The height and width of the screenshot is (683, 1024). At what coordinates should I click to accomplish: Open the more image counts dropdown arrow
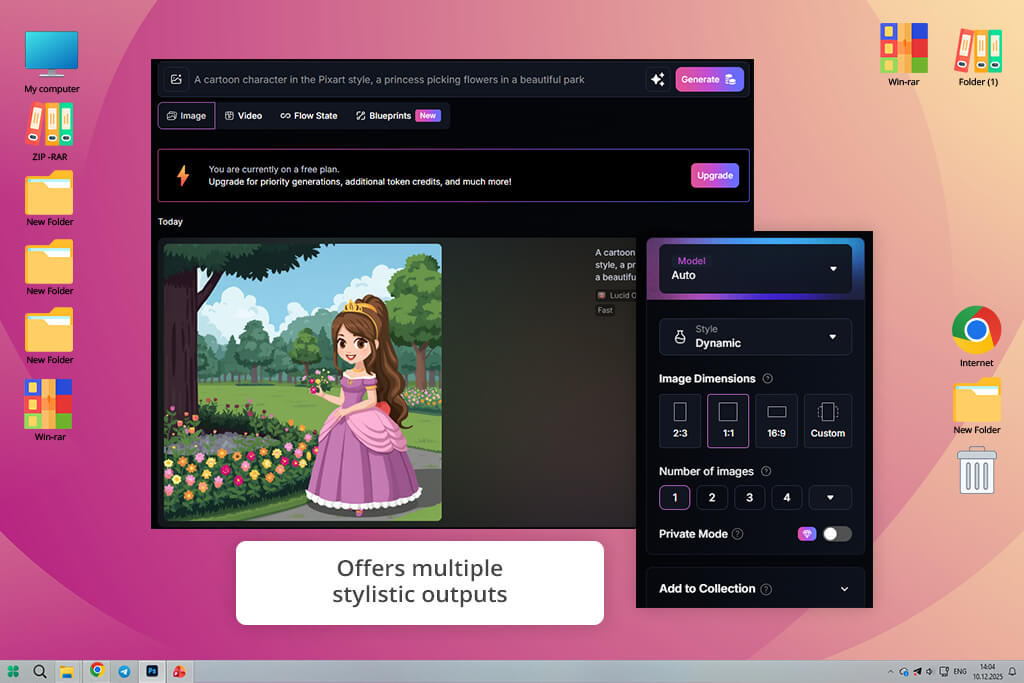(830, 498)
